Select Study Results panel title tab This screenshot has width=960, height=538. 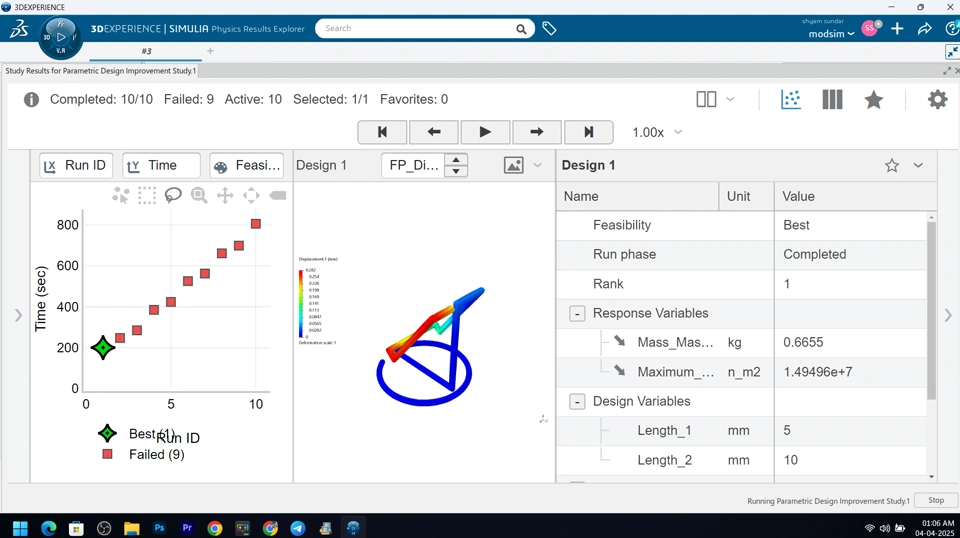pyautogui.click(x=100, y=71)
